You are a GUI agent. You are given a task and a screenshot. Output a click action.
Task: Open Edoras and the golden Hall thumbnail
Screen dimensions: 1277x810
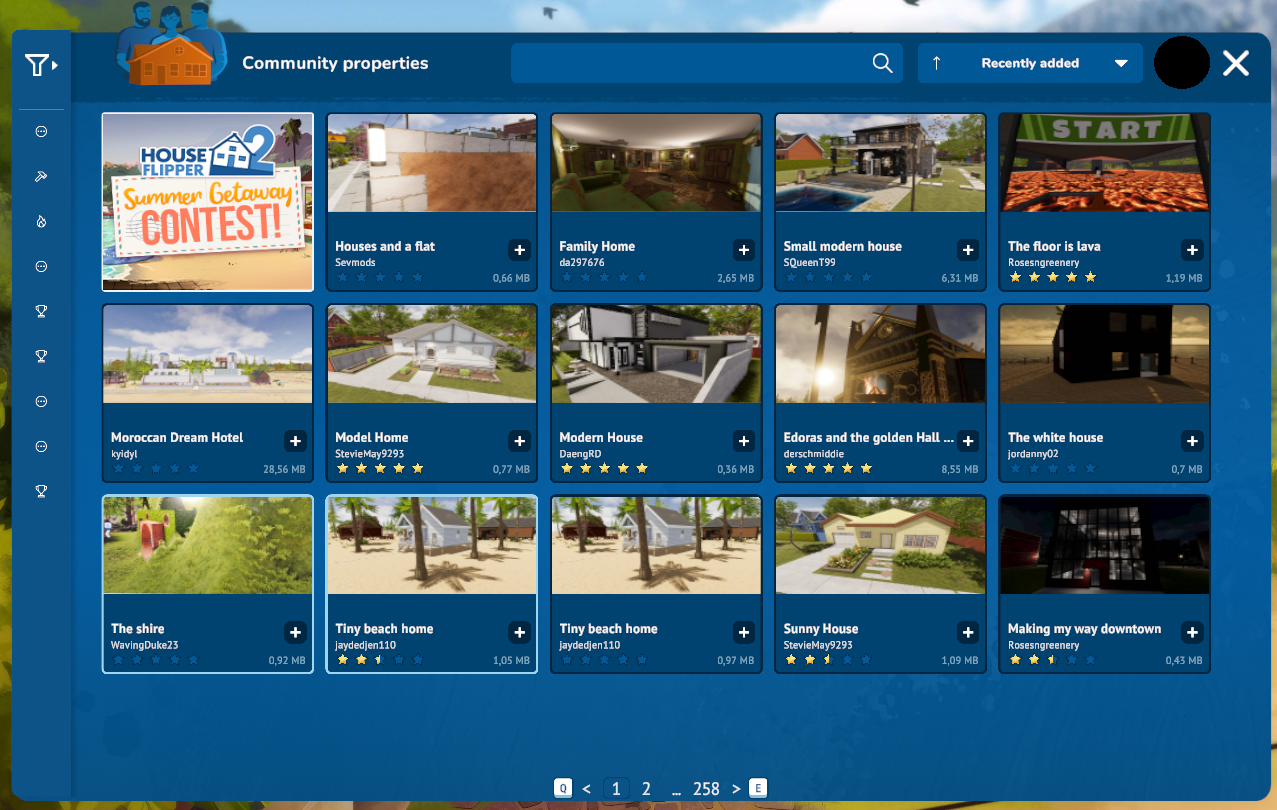[880, 354]
